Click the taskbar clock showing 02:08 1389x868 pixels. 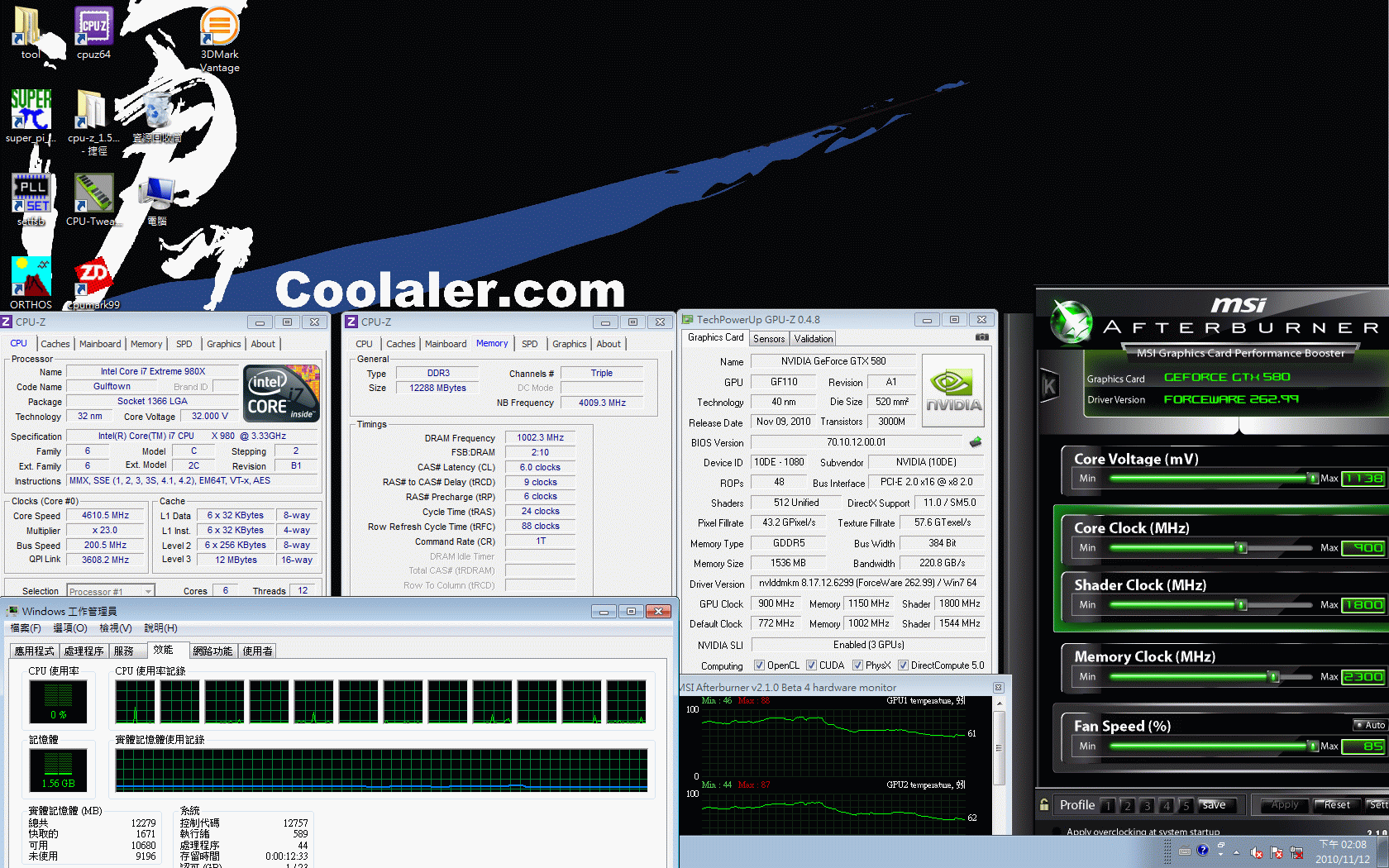[x=1343, y=852]
